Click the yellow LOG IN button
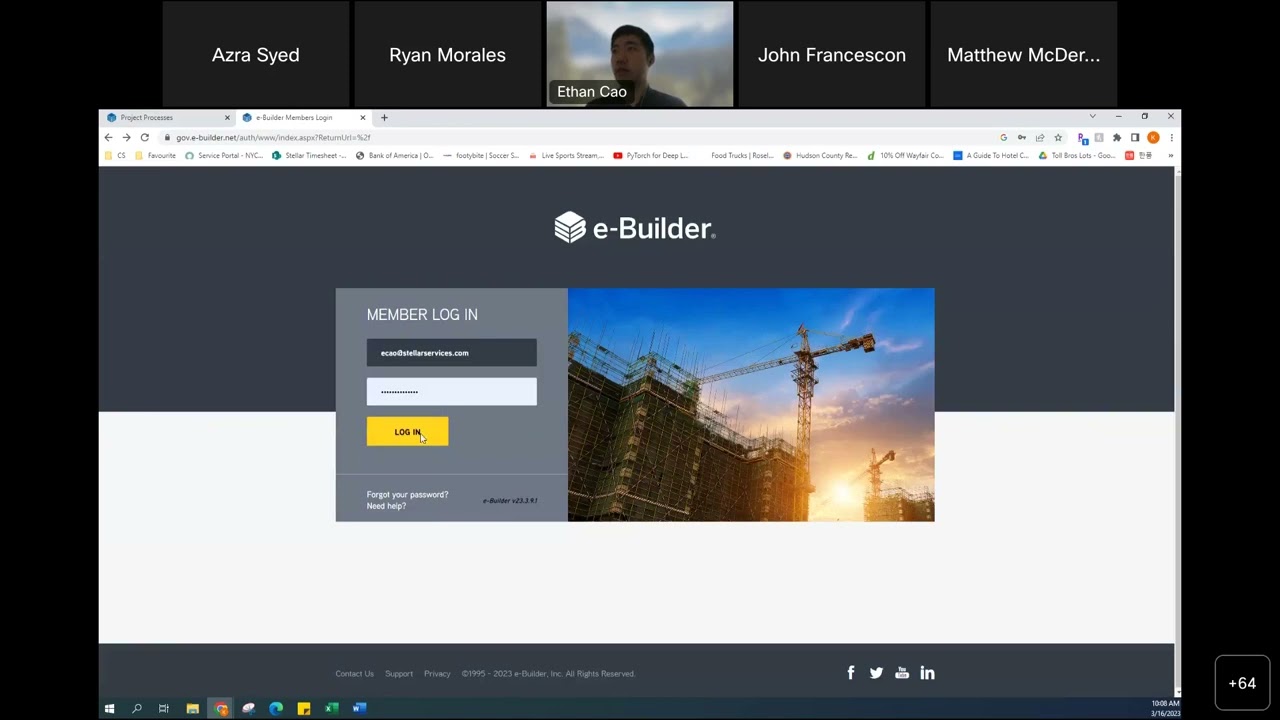The width and height of the screenshot is (1280, 720). (x=407, y=432)
